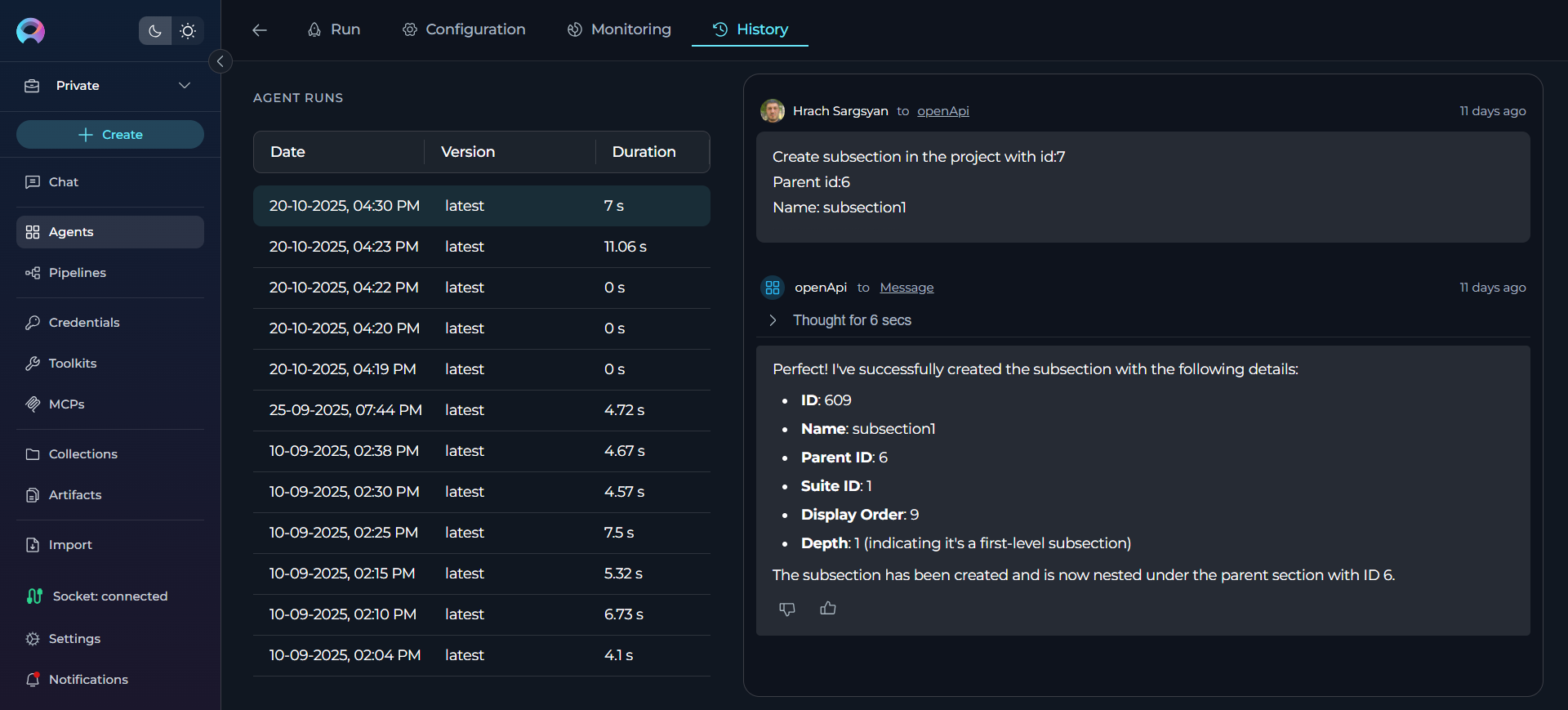Open the Configuration tab
The height and width of the screenshot is (710, 1568).
point(464,29)
